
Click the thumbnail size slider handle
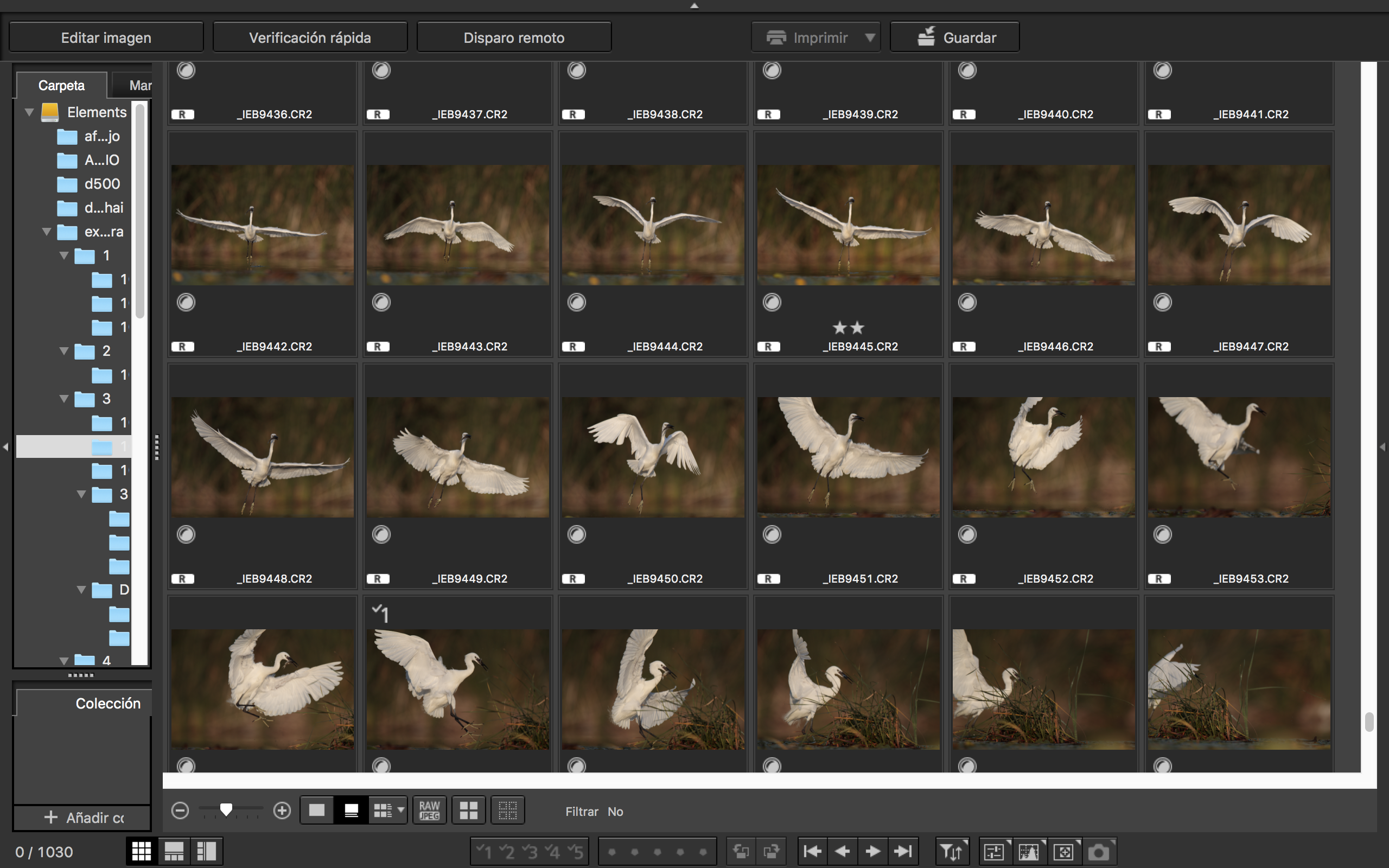(226, 809)
